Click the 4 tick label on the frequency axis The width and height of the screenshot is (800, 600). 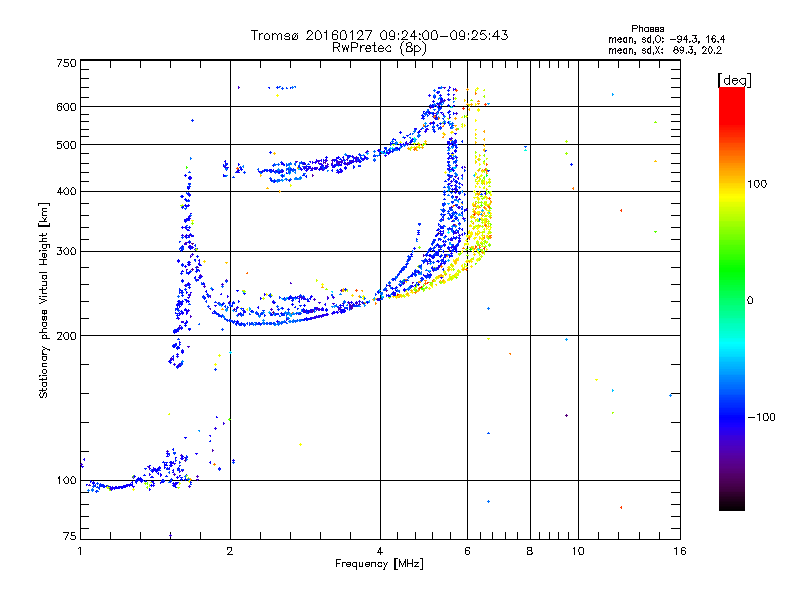pyautogui.click(x=380, y=551)
